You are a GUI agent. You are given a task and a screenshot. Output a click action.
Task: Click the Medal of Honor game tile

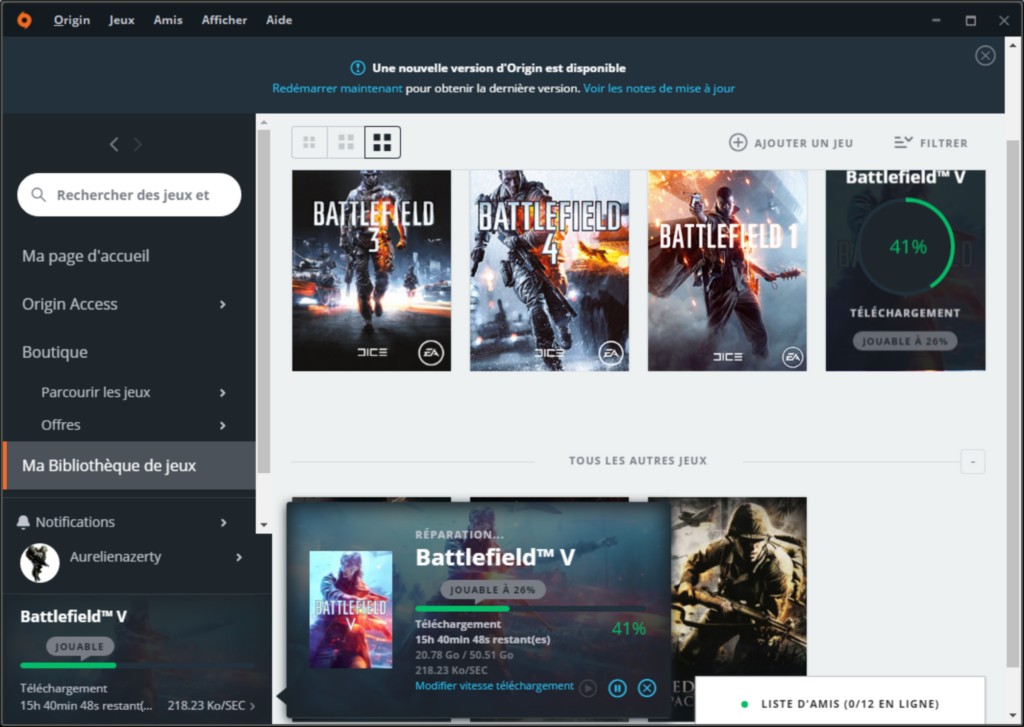[739, 586]
